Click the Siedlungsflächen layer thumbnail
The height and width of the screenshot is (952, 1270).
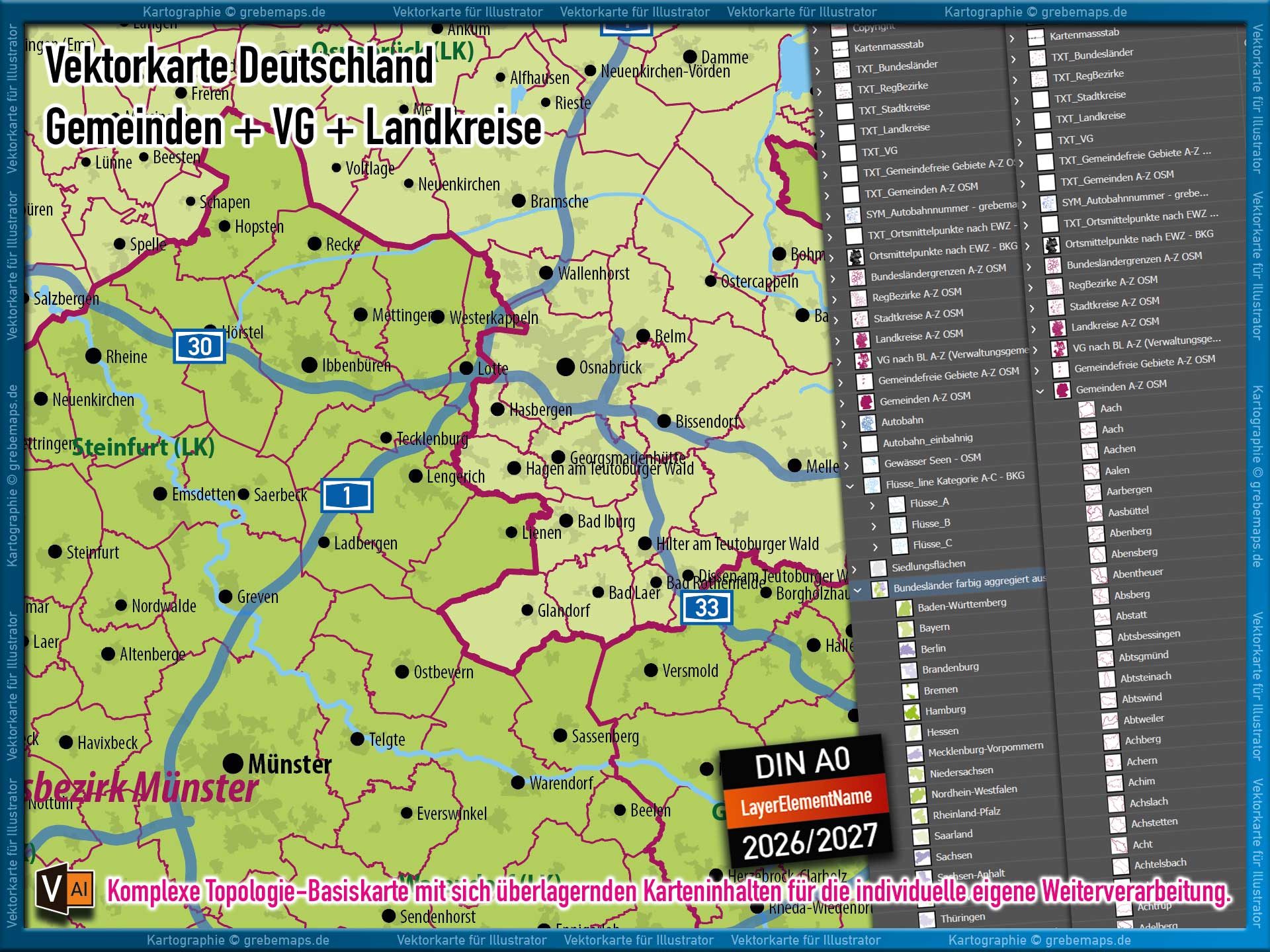(x=878, y=568)
